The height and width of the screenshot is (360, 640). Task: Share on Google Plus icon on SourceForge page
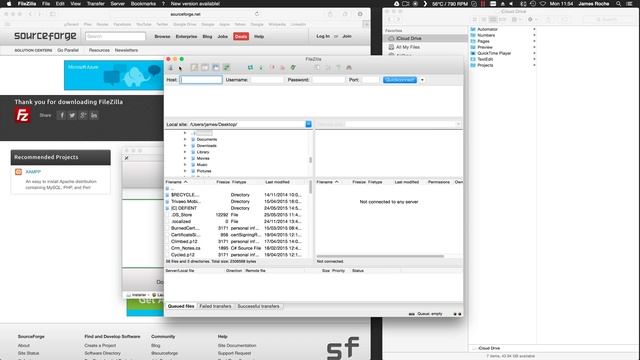pyautogui.click(x=83, y=116)
